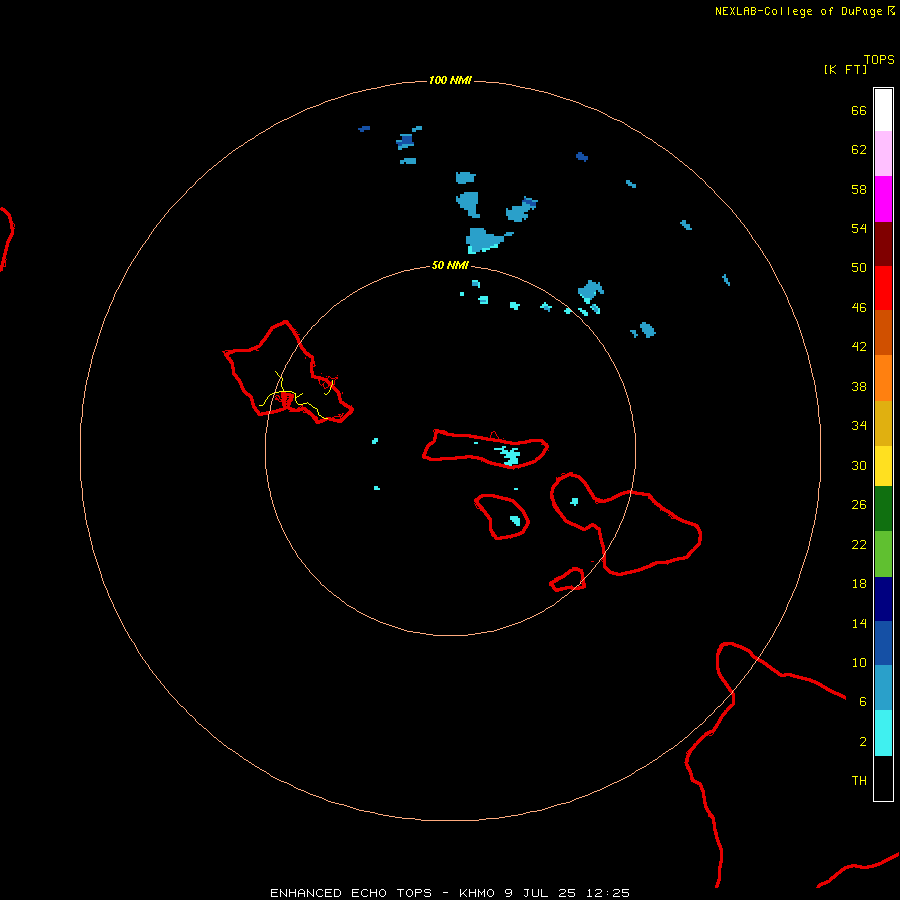This screenshot has width=900, height=900.
Task: Click the legend value 34
Action: (x=859, y=425)
